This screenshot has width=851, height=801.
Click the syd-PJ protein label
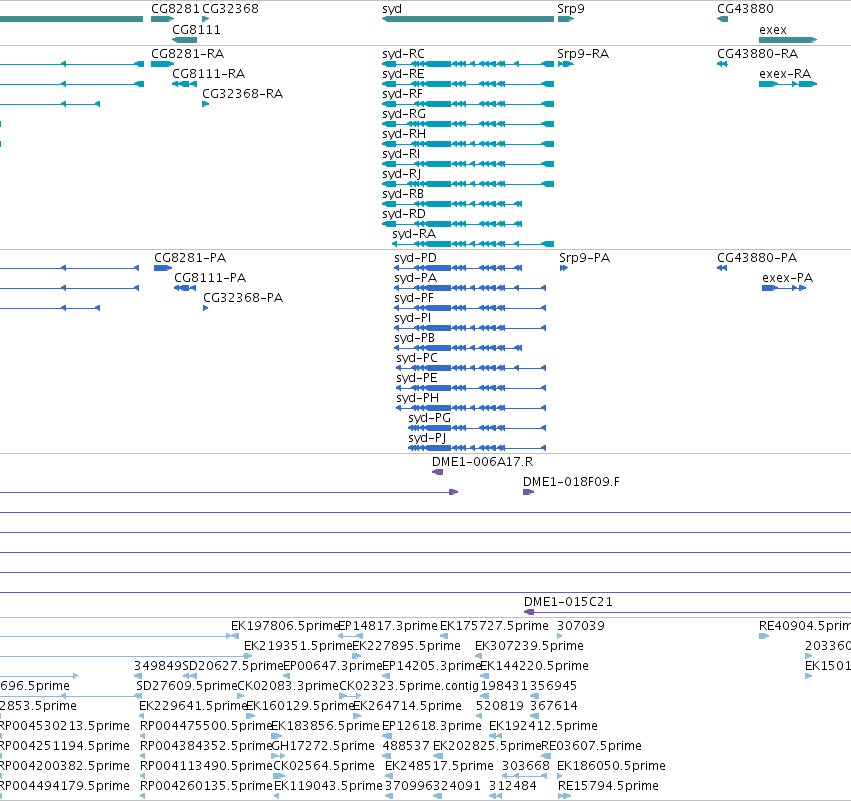[427, 438]
